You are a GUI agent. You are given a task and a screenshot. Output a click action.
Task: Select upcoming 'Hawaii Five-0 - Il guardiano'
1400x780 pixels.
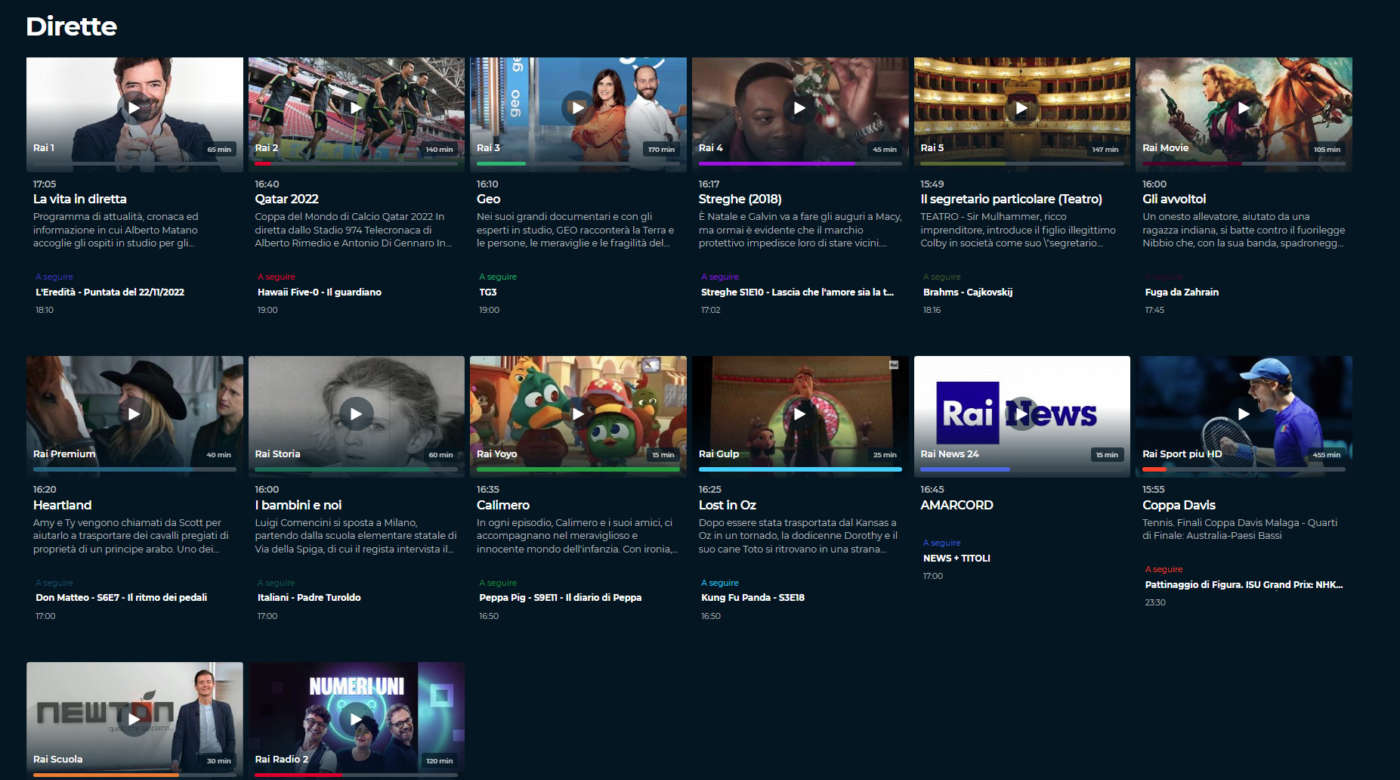point(319,292)
